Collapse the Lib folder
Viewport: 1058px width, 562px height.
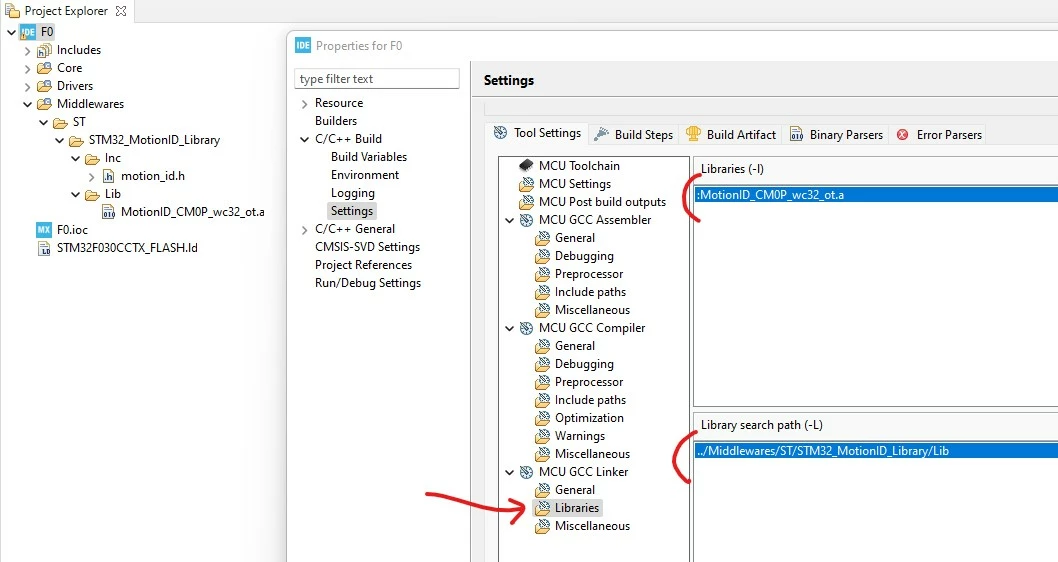coord(76,194)
